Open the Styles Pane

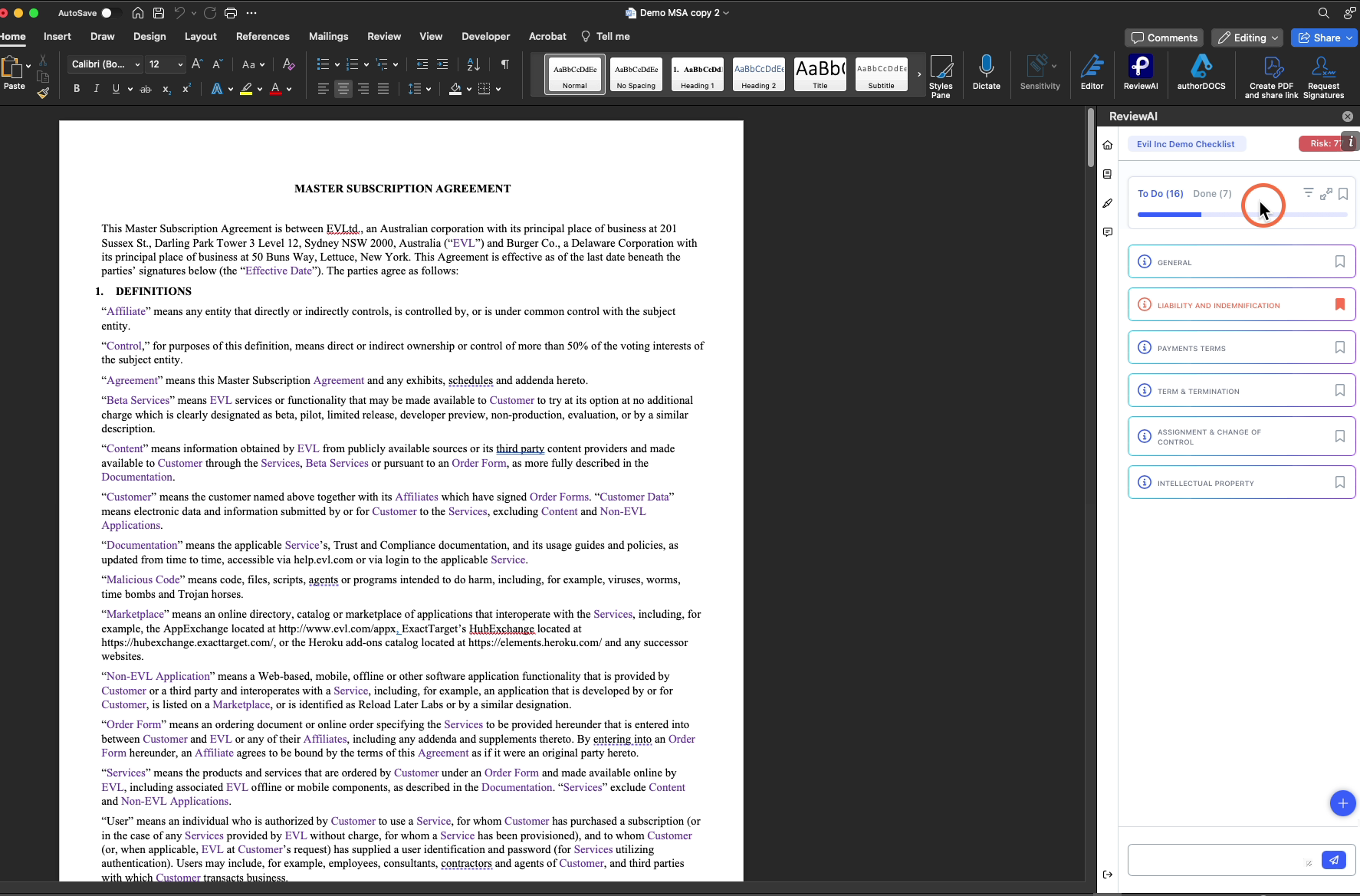[x=941, y=75]
